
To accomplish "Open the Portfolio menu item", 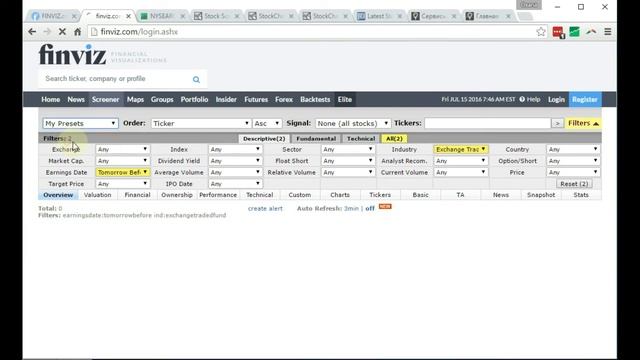I will [194, 100].
